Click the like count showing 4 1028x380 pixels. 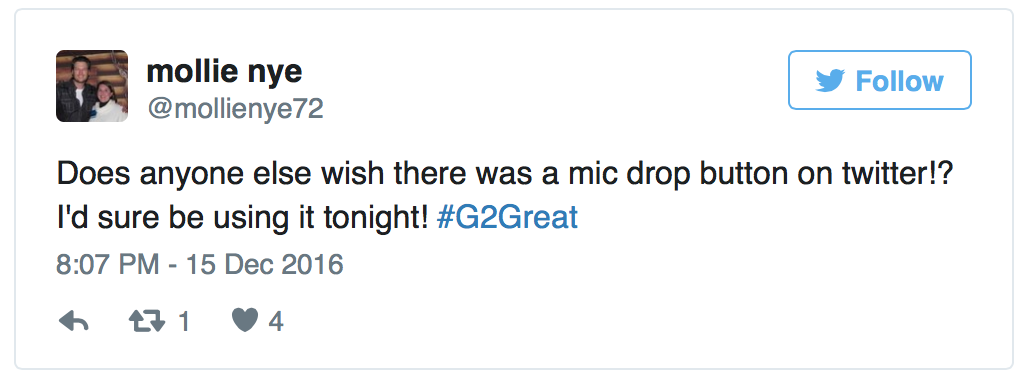click(x=276, y=322)
